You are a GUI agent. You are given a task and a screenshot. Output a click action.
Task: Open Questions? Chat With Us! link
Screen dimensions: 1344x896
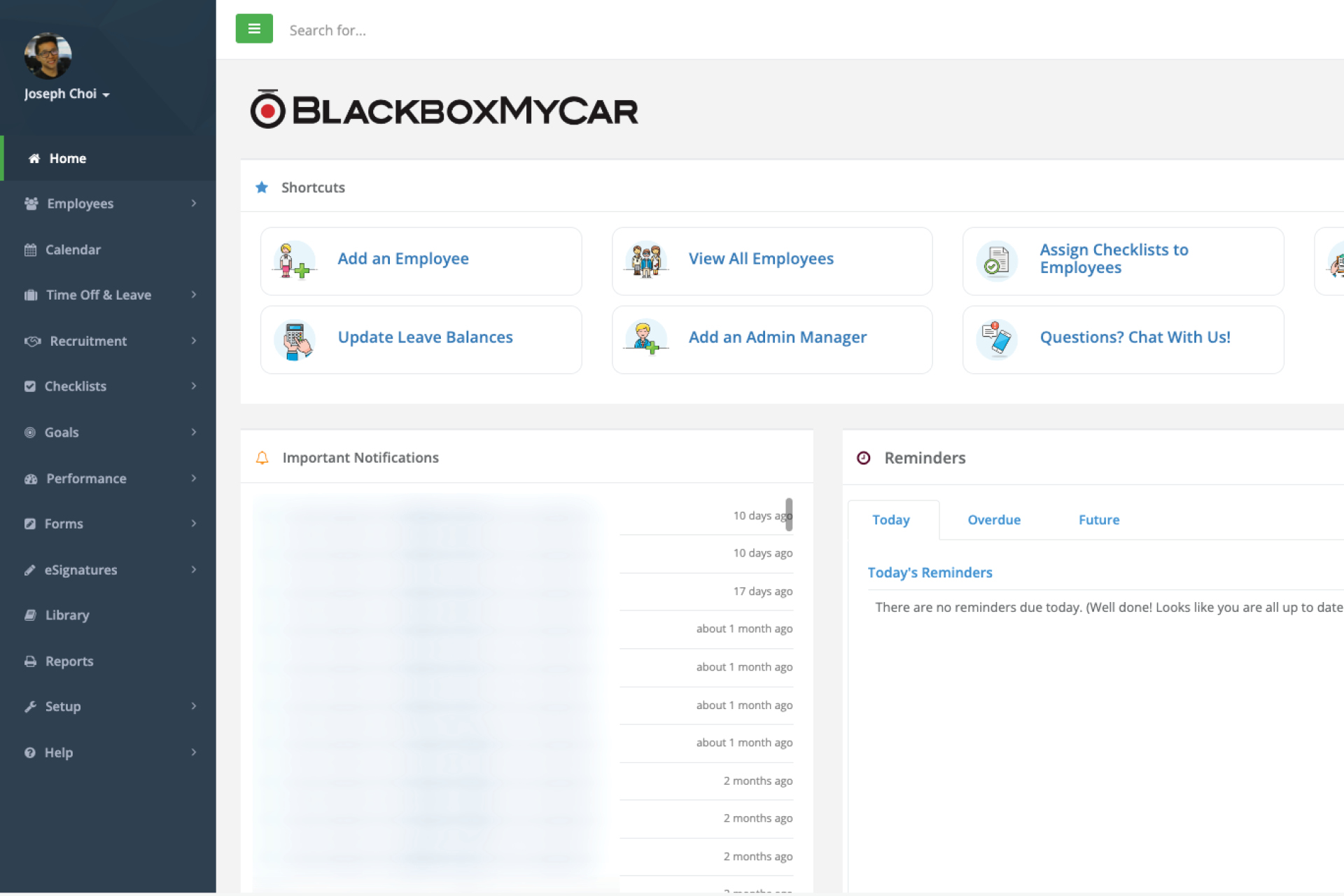(x=1135, y=337)
